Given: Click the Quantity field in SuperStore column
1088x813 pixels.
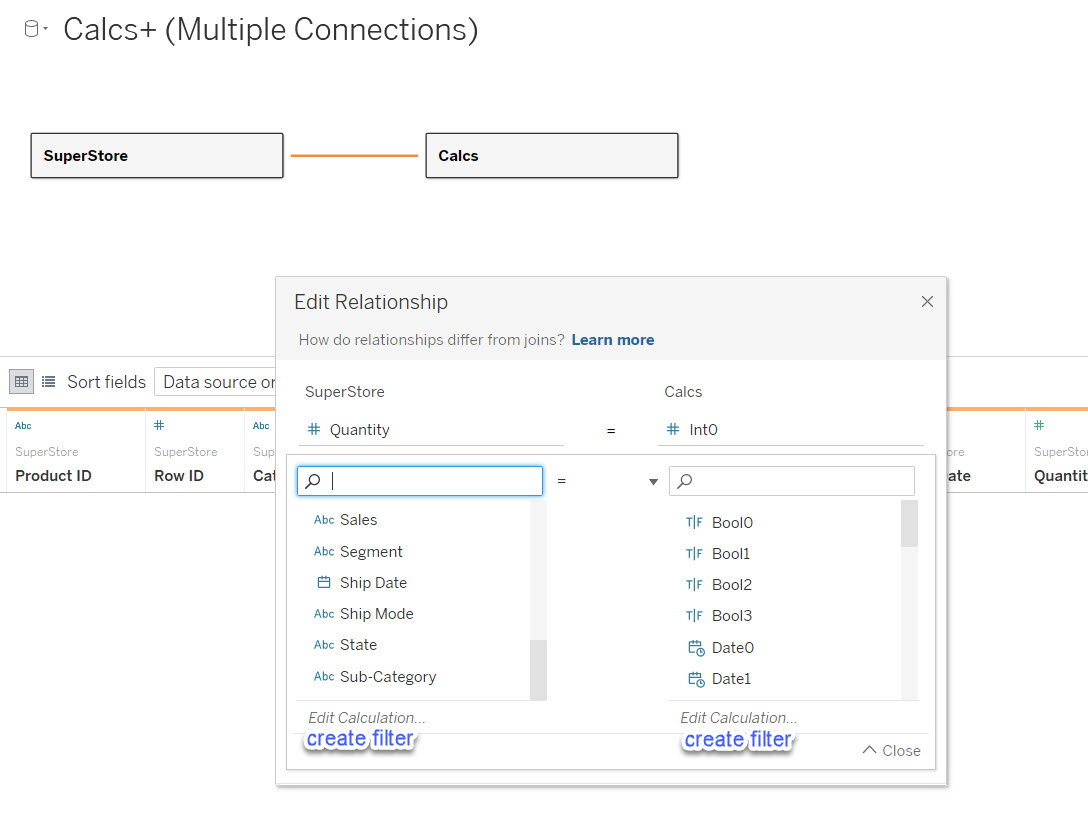Looking at the screenshot, I should tap(431, 430).
